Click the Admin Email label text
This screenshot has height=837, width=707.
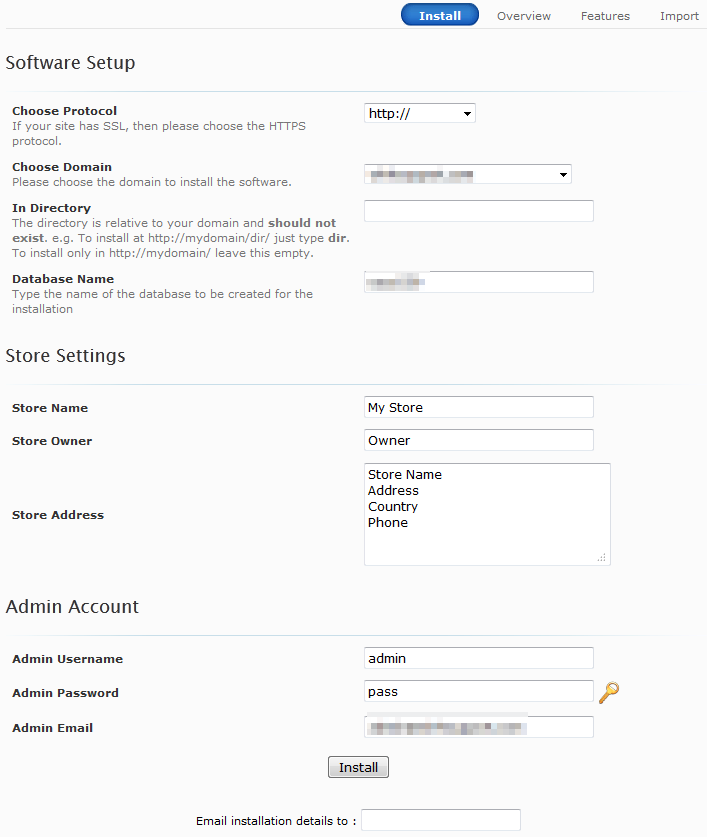point(52,728)
